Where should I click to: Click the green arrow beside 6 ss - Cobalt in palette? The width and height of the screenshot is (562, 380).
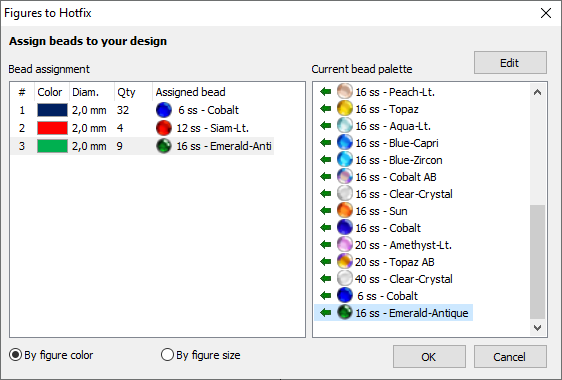coord(325,296)
